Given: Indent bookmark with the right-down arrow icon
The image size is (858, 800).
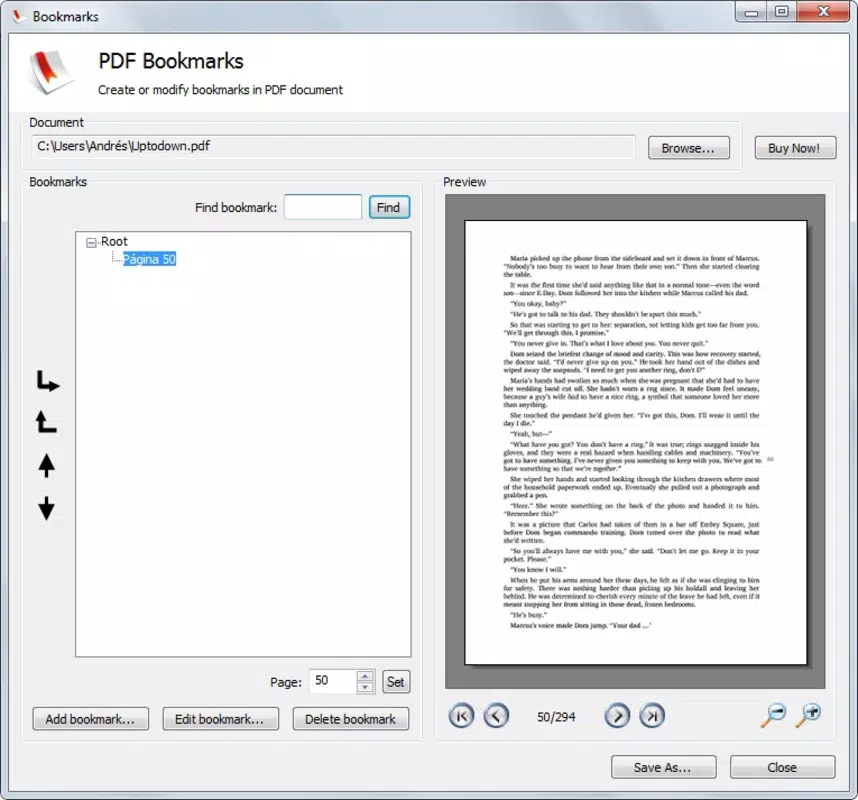Looking at the screenshot, I should tap(48, 381).
